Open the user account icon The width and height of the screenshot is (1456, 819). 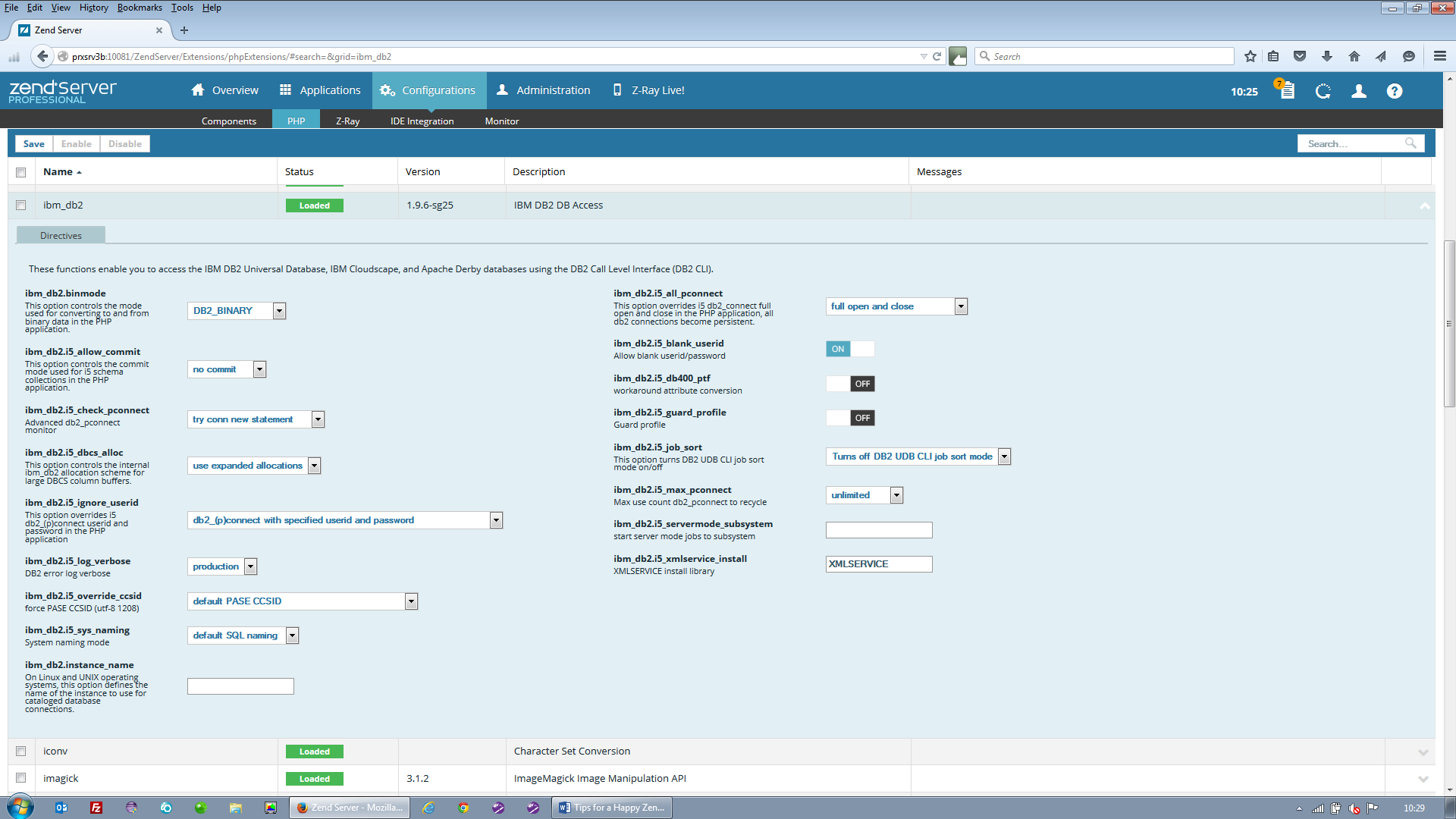1359,91
